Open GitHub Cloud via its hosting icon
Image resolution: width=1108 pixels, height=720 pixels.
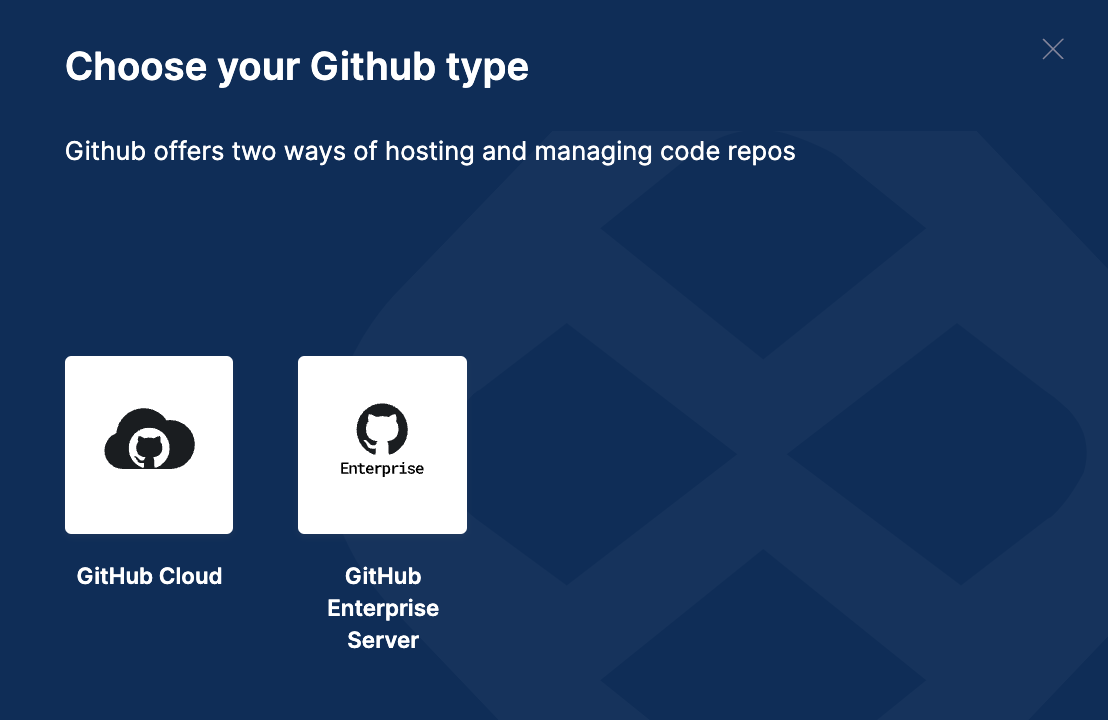(148, 444)
